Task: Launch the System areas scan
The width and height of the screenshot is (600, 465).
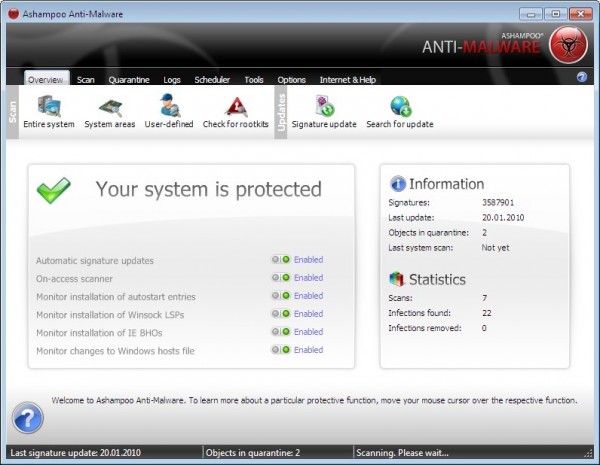Action: pyautogui.click(x=110, y=111)
